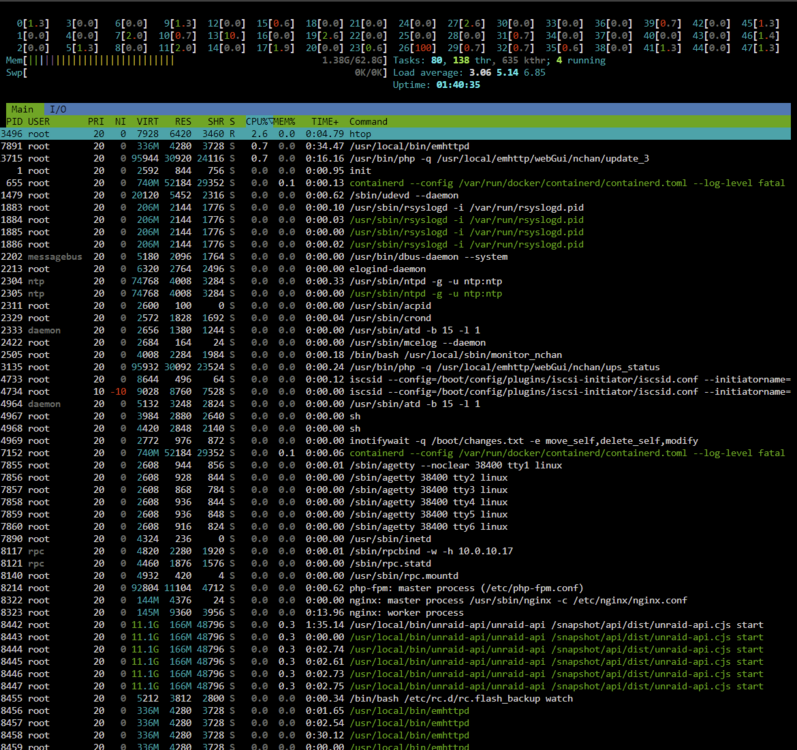Select the /usr/sbin/crond process row
This screenshot has height=750, width=797.
(395, 318)
